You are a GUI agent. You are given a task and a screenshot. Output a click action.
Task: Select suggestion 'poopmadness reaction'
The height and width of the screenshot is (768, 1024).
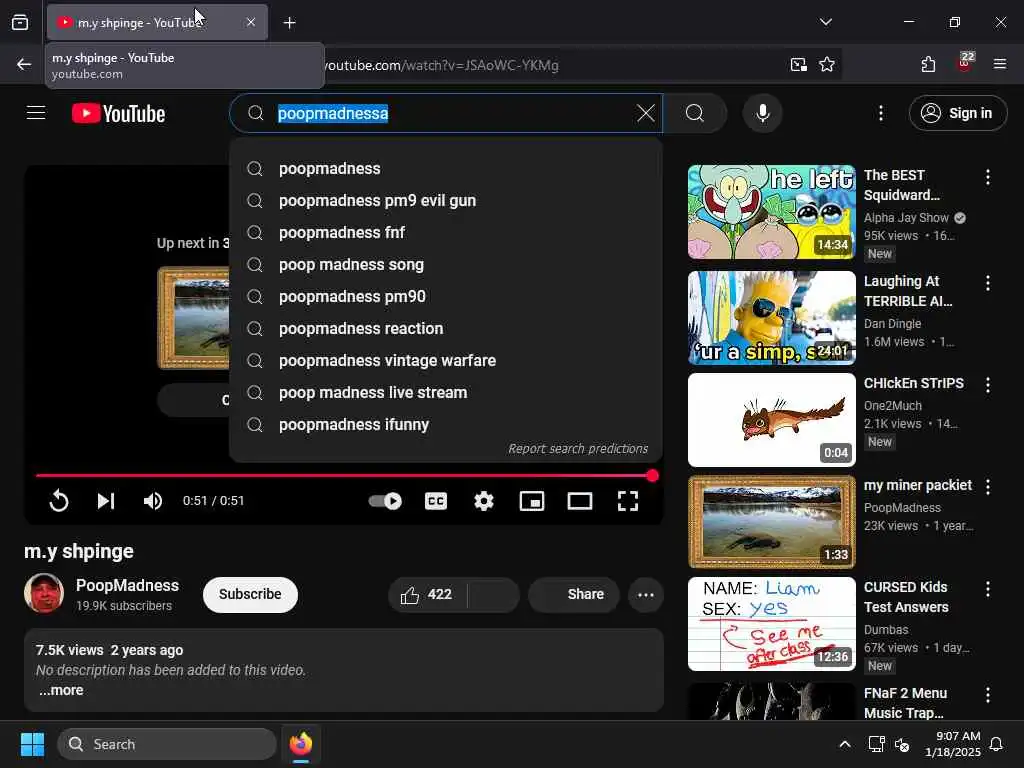445,328
